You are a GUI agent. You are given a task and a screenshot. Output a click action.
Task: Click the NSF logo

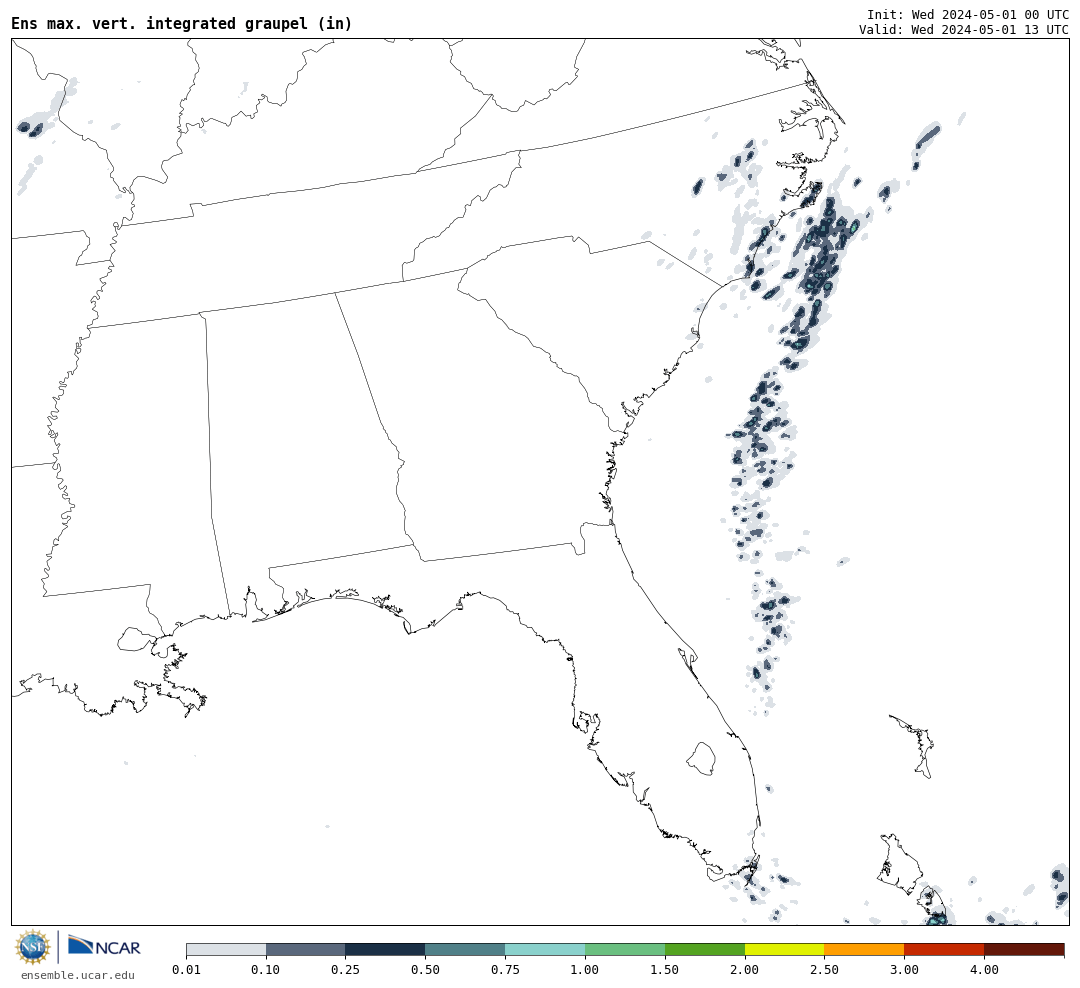(32, 947)
